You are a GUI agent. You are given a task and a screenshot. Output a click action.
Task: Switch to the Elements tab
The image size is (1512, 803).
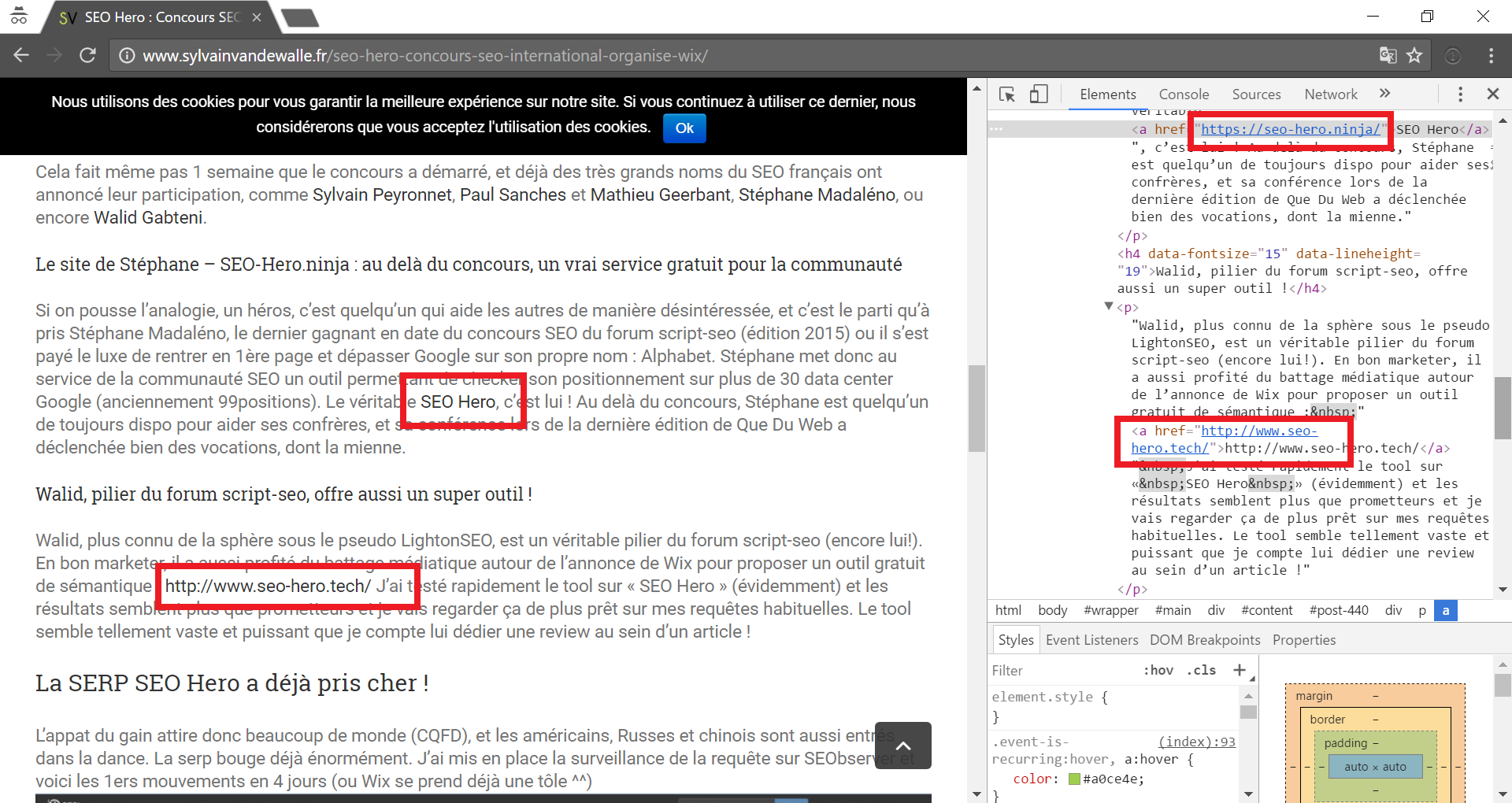point(1107,94)
